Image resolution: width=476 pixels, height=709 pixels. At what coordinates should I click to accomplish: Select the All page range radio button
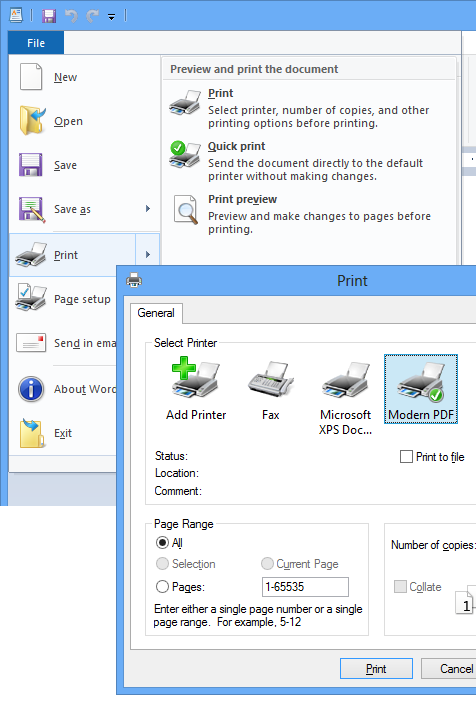click(162, 542)
